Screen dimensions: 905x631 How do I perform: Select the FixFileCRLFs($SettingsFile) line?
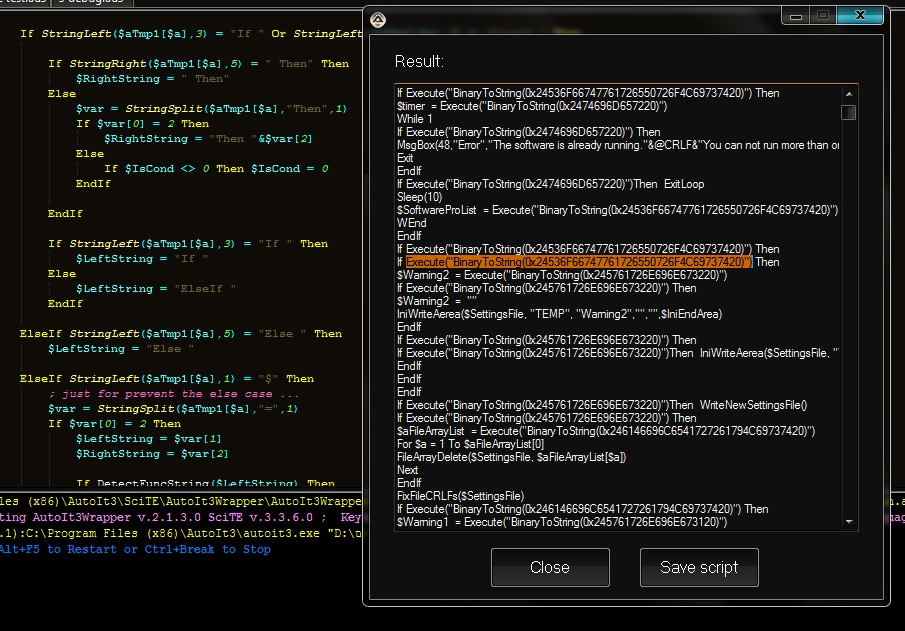point(460,496)
